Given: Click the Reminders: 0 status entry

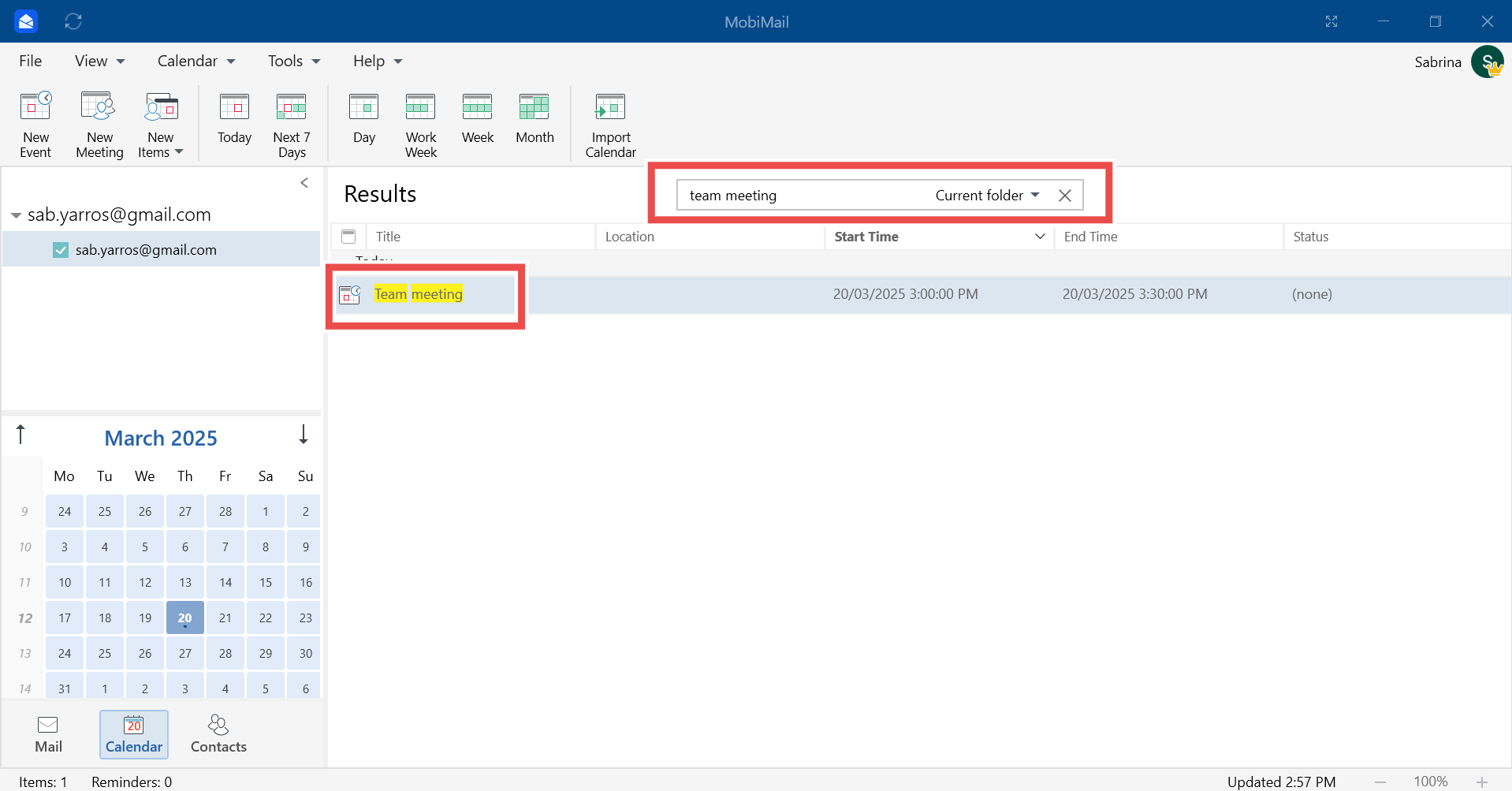Looking at the screenshot, I should 132,782.
